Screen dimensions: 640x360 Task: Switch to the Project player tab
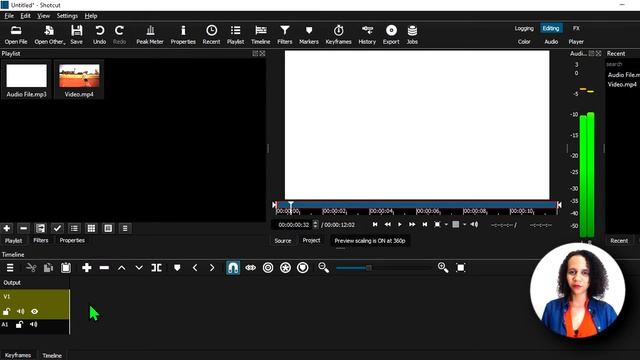pyautogui.click(x=311, y=240)
